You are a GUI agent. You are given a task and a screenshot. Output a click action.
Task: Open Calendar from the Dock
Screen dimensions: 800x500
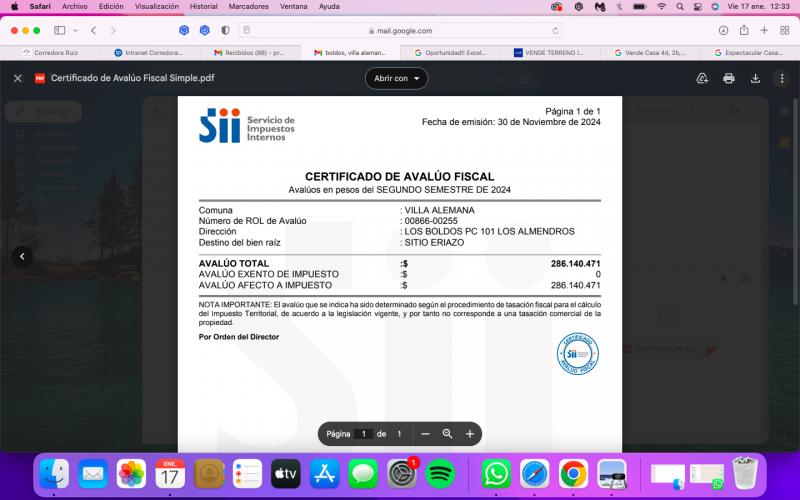[170, 474]
